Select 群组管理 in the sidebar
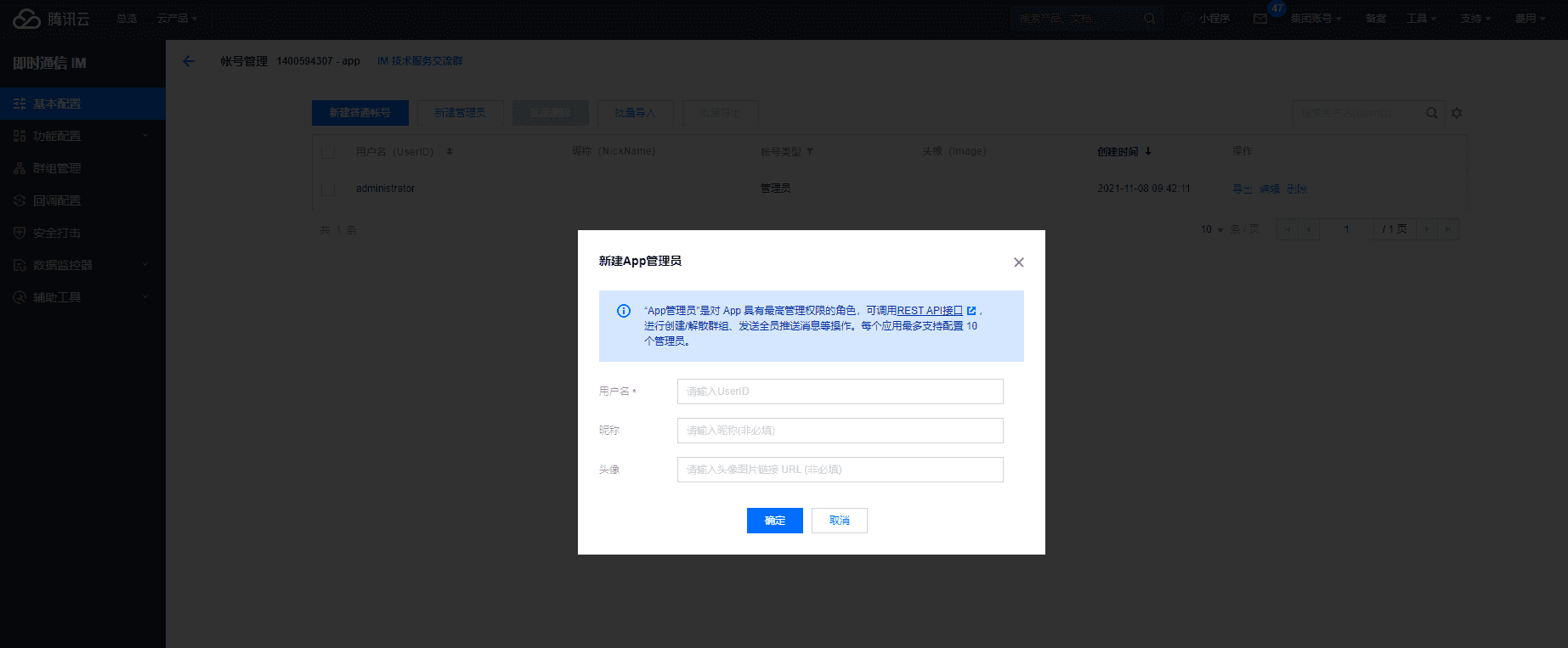 click(x=57, y=168)
